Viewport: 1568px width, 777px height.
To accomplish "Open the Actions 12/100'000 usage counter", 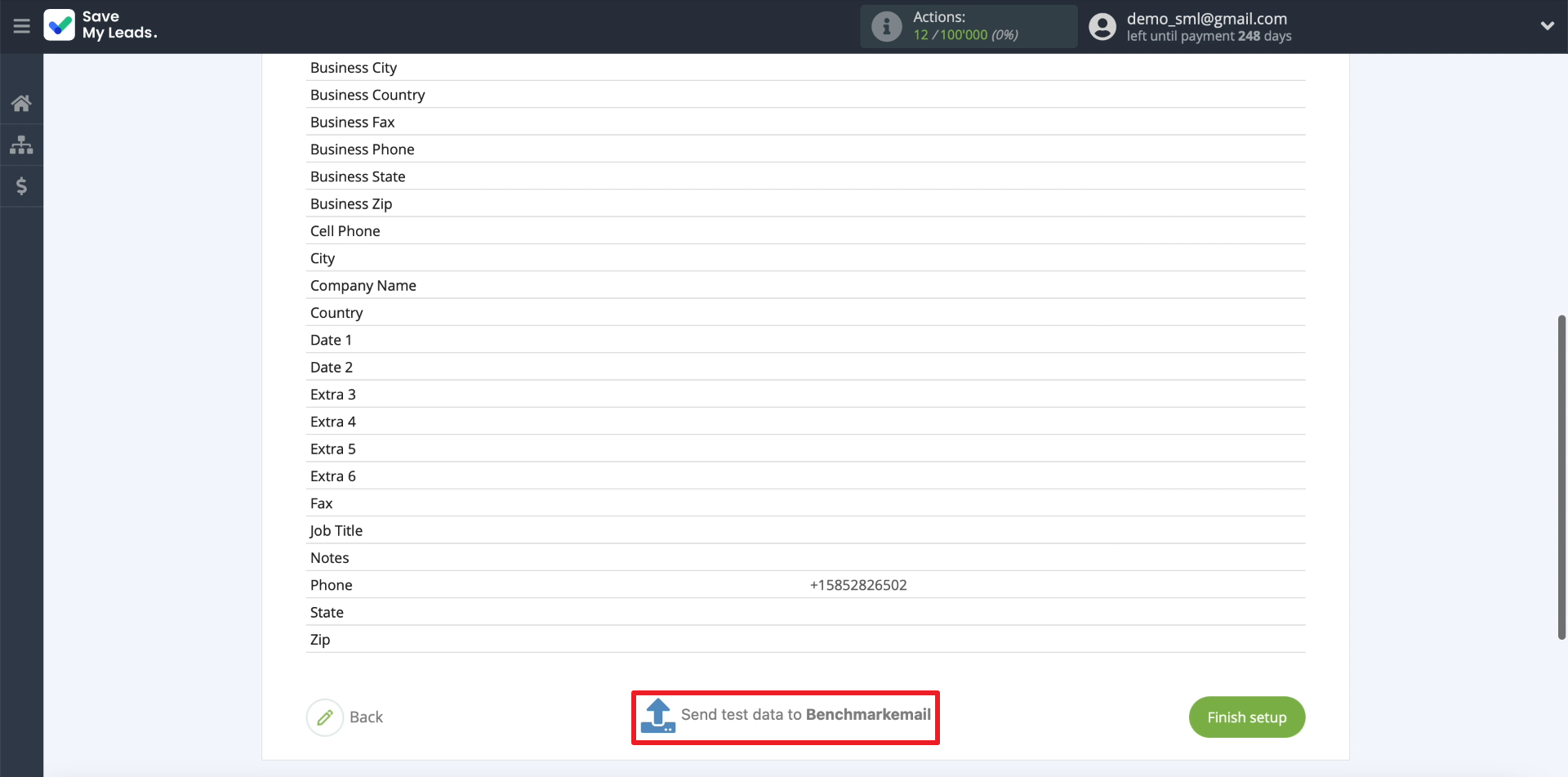I will point(965,34).
